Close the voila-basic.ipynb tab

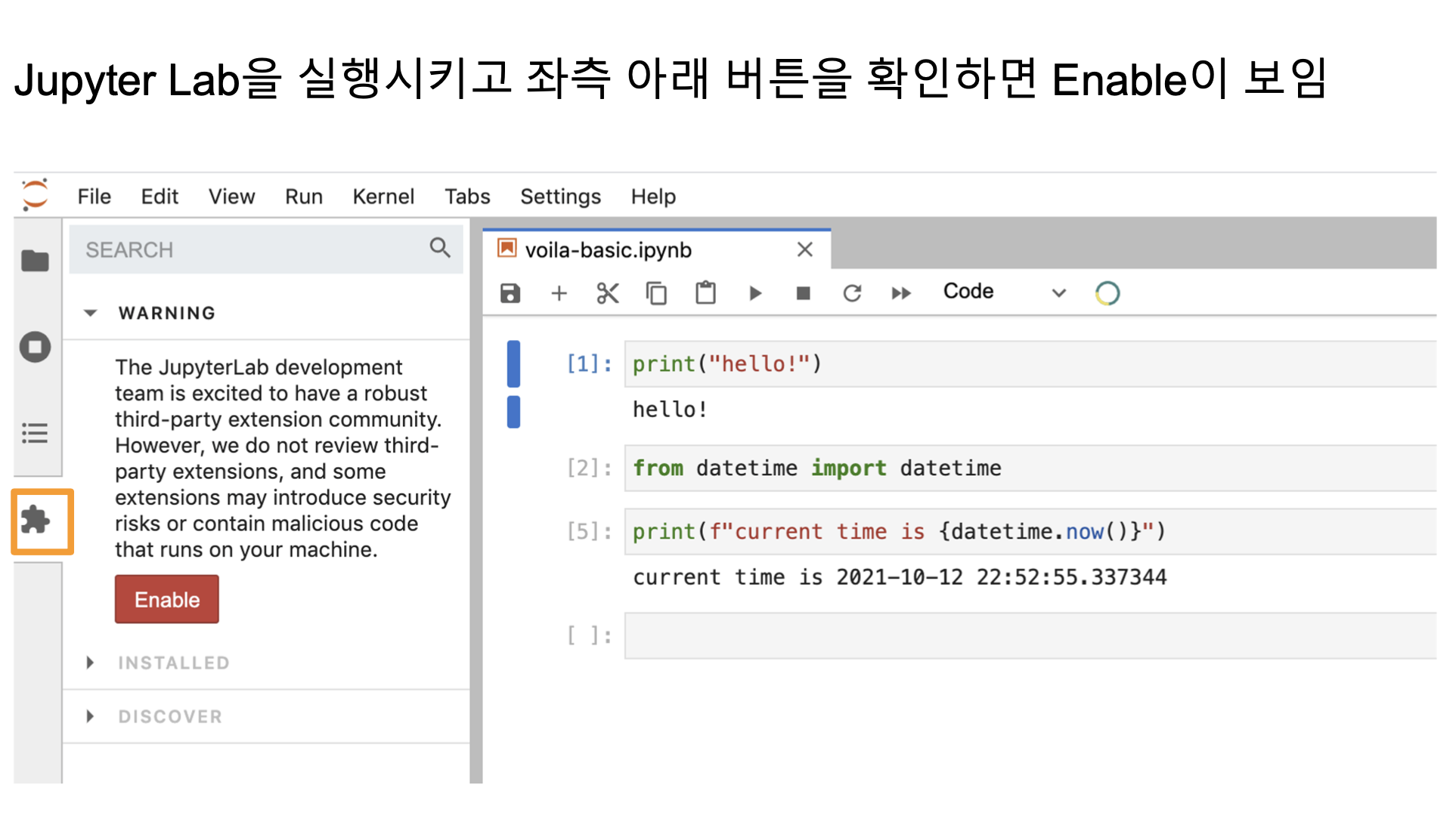805,249
